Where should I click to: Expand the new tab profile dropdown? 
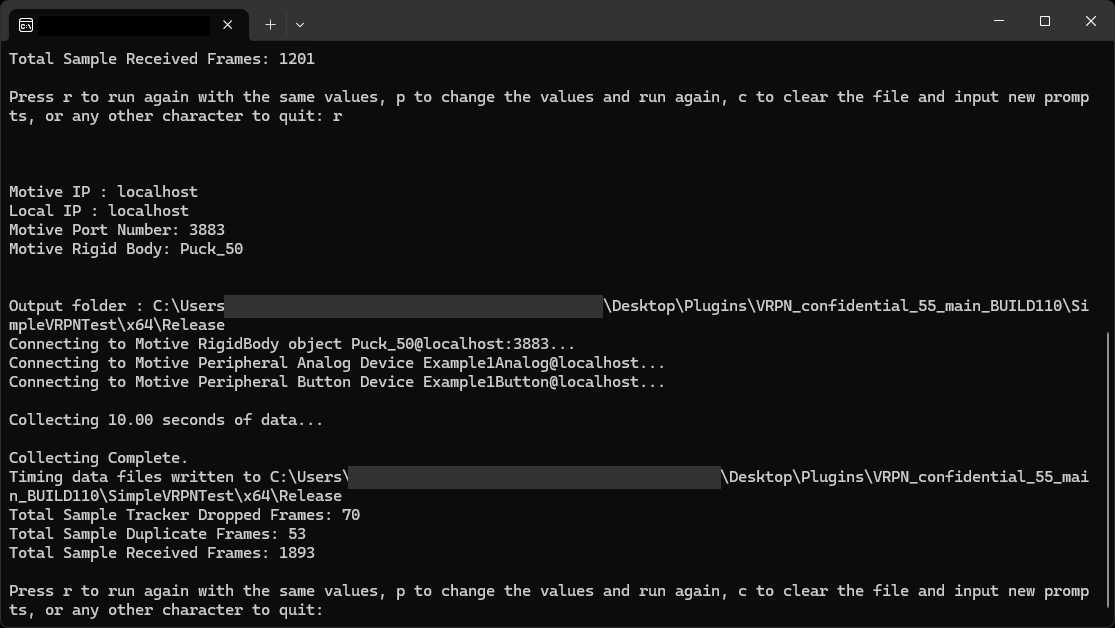[x=300, y=24]
